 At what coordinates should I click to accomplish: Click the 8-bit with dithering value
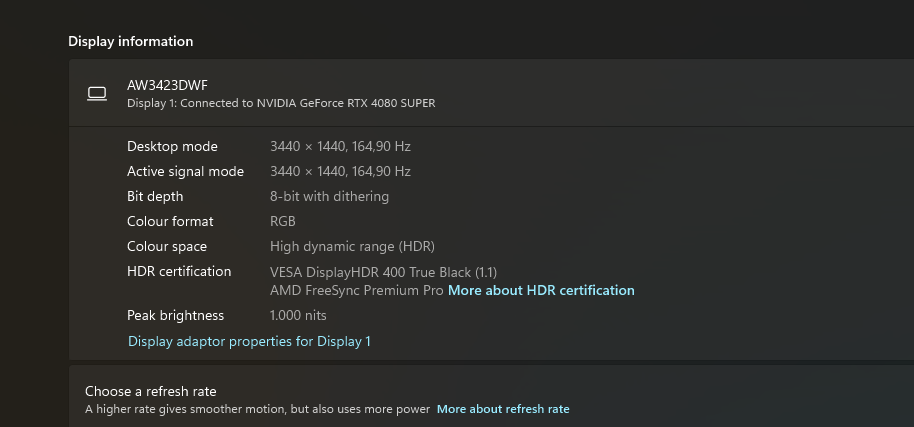(329, 196)
